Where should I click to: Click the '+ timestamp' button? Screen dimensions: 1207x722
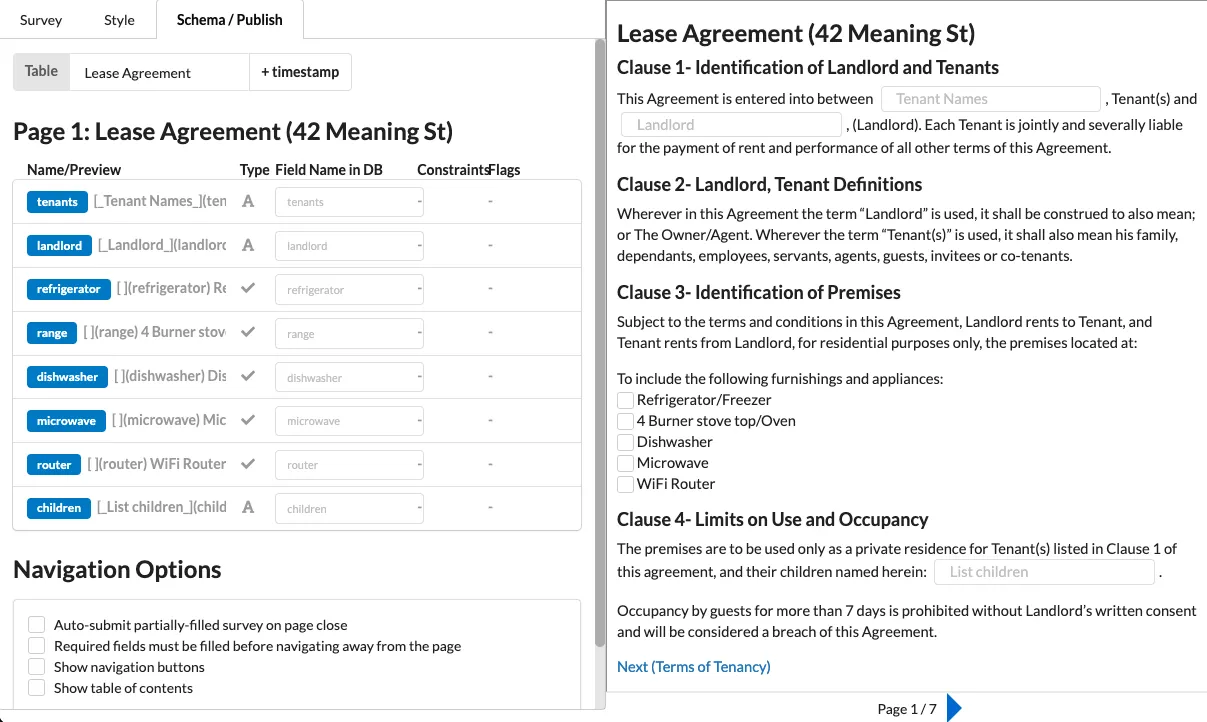[300, 72]
